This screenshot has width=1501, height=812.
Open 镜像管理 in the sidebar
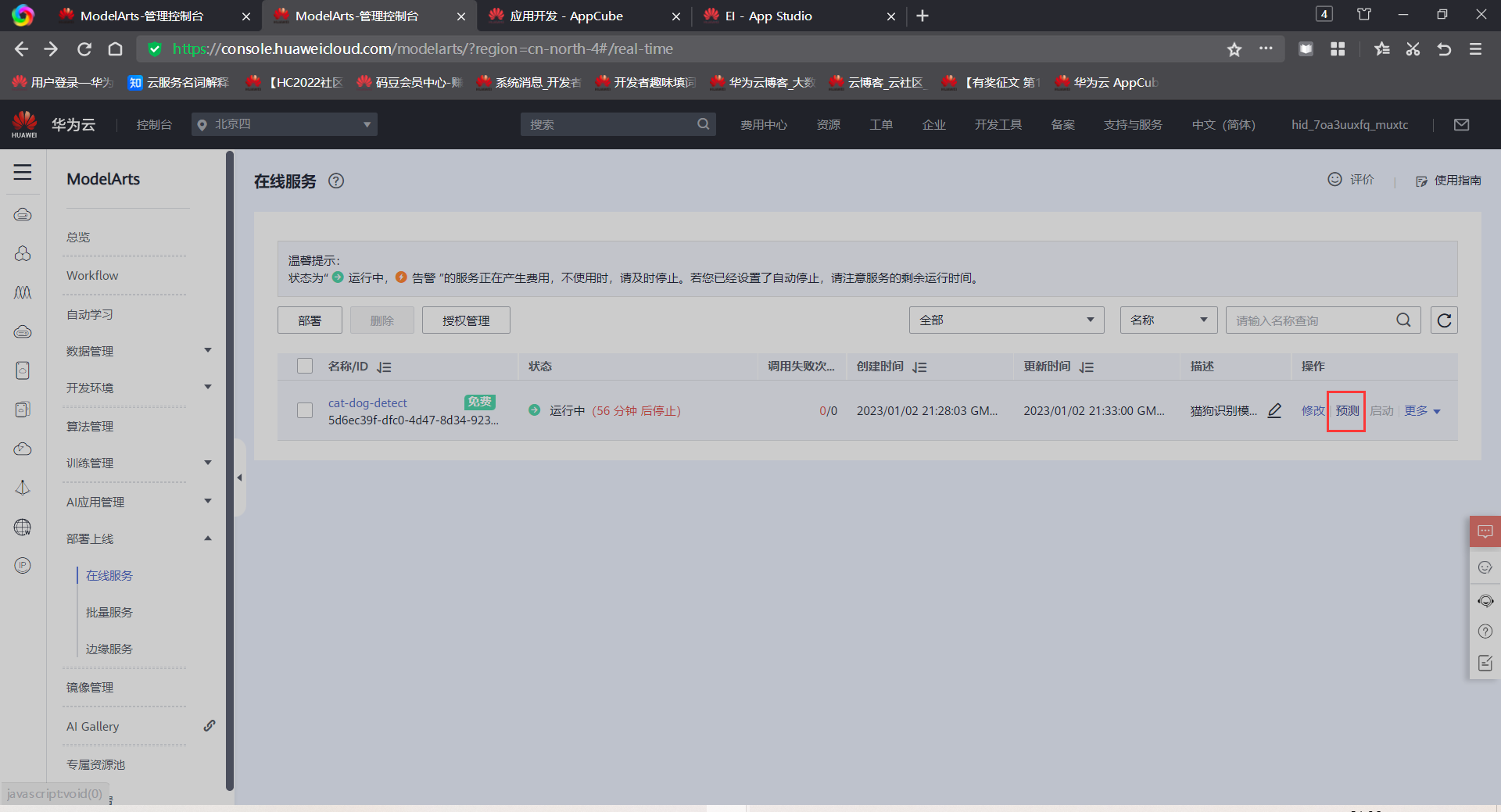90,687
